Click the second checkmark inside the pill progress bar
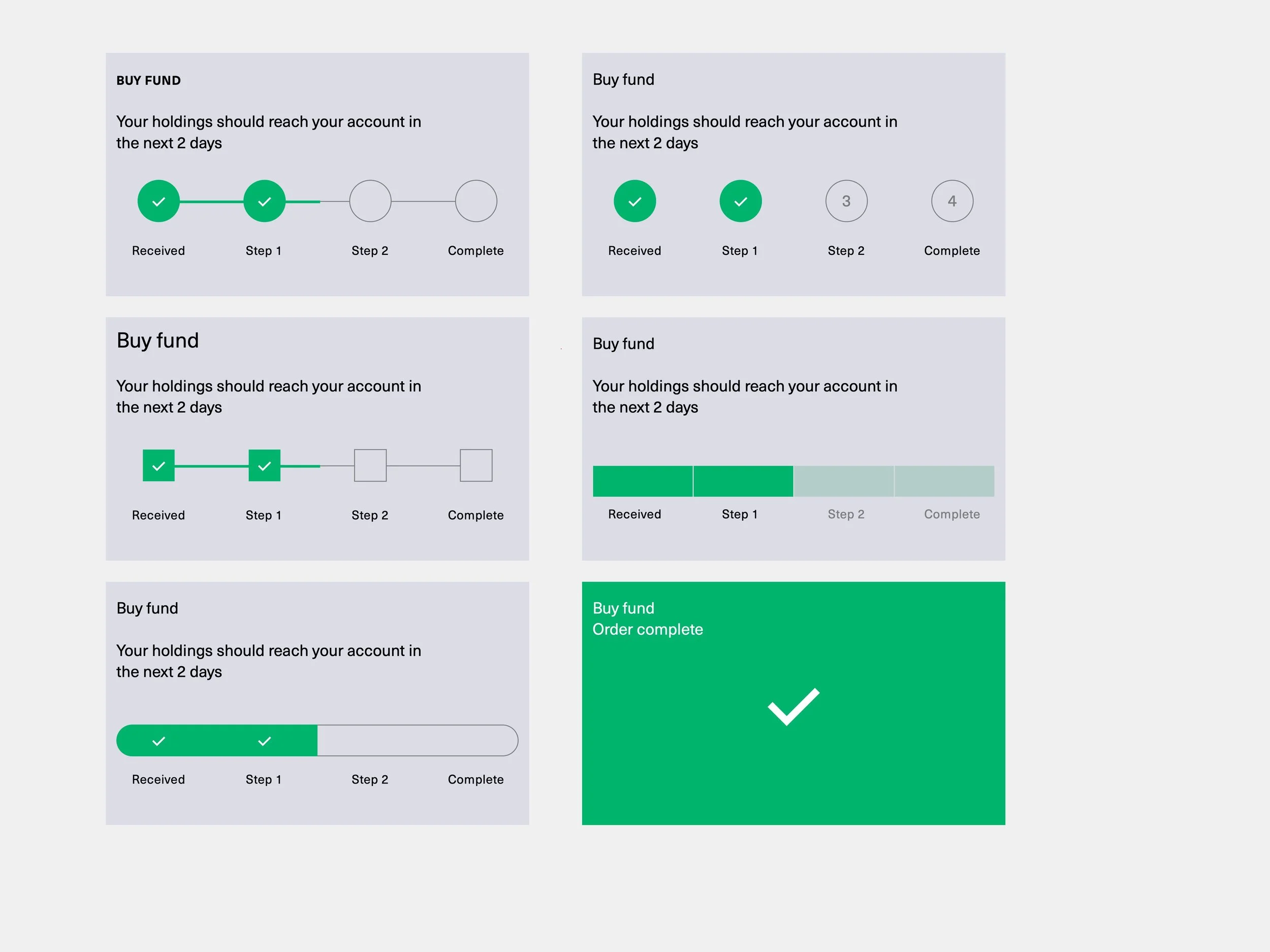Image resolution: width=1270 pixels, height=952 pixels. (x=264, y=741)
